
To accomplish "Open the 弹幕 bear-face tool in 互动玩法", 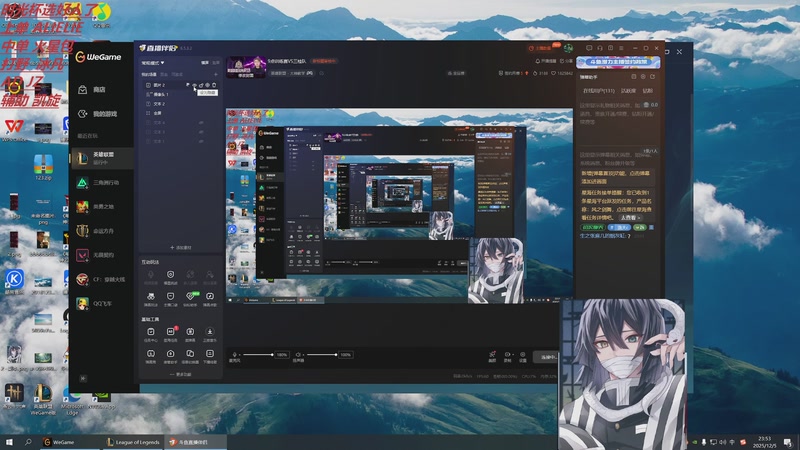I will pos(151,298).
